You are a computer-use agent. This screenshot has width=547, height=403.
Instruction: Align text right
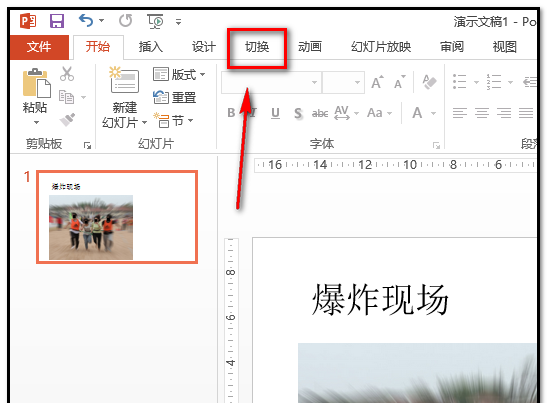[x=504, y=113]
